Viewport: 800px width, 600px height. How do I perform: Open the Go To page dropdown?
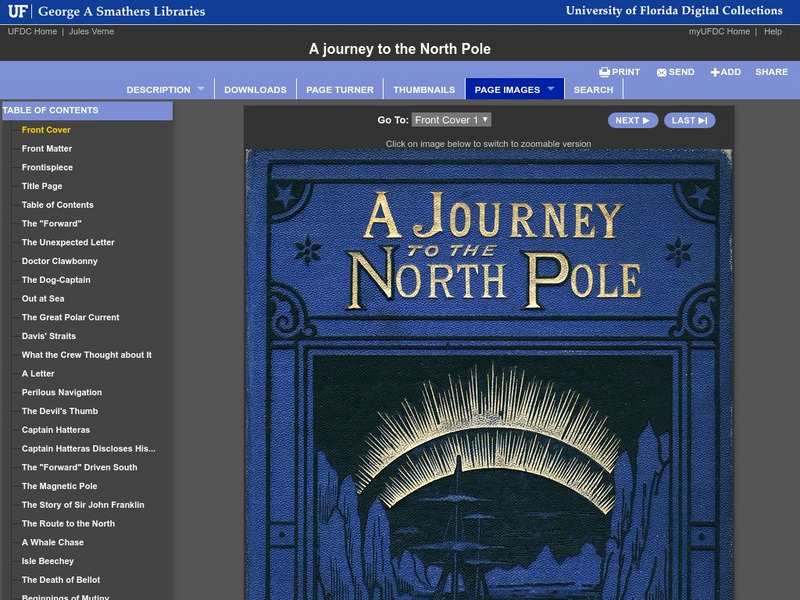pyautogui.click(x=451, y=120)
